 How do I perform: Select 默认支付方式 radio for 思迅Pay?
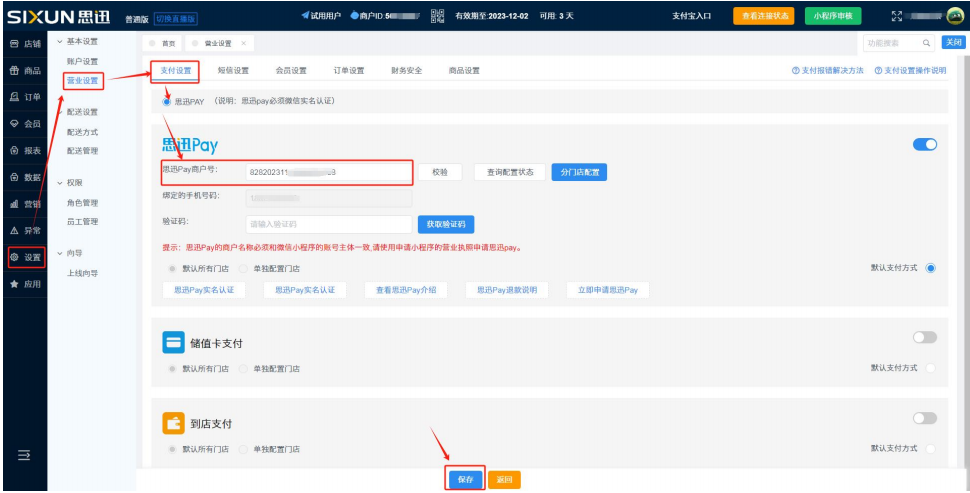tap(930, 268)
